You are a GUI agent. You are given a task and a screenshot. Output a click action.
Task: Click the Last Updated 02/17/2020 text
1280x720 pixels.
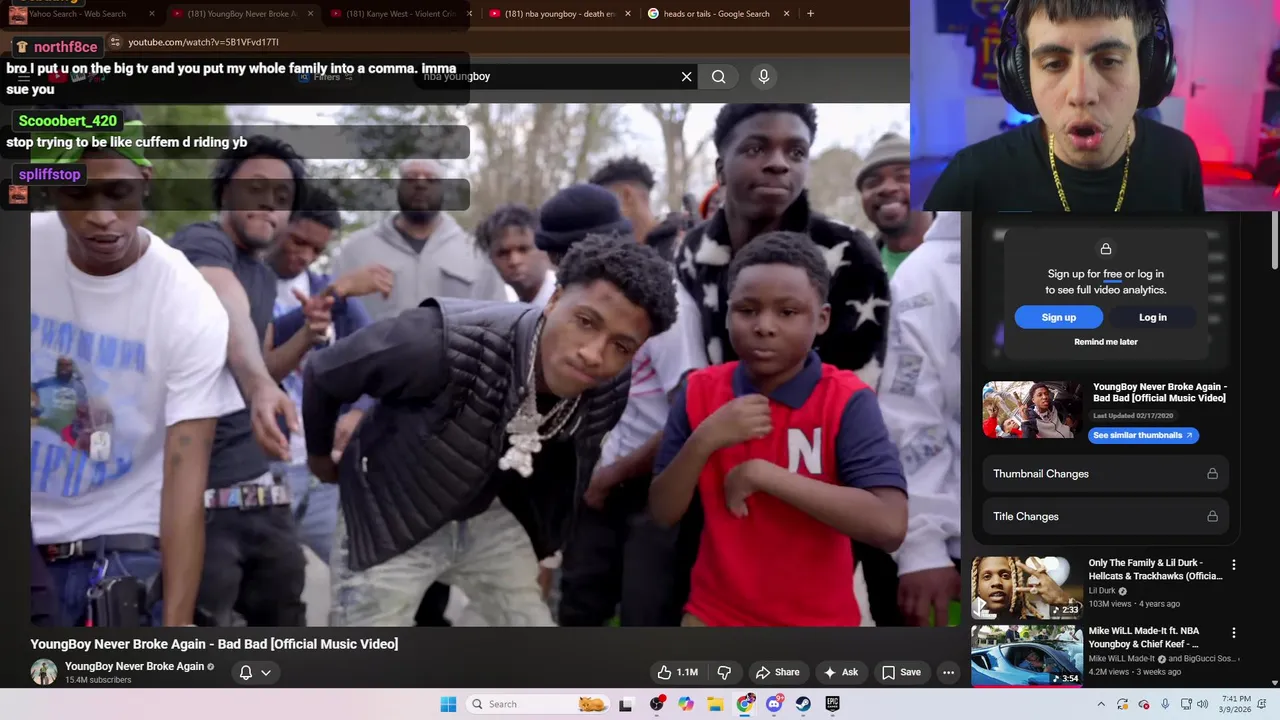coord(1133,415)
